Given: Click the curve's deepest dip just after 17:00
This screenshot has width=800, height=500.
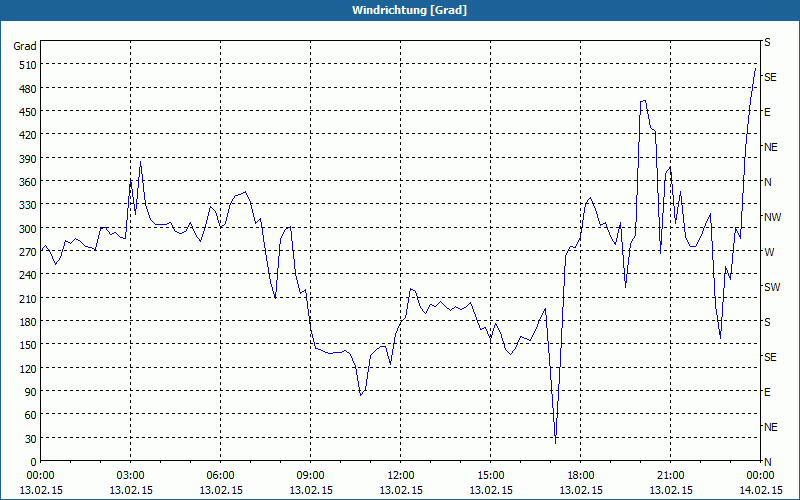Looking at the screenshot, I should pos(555,442).
